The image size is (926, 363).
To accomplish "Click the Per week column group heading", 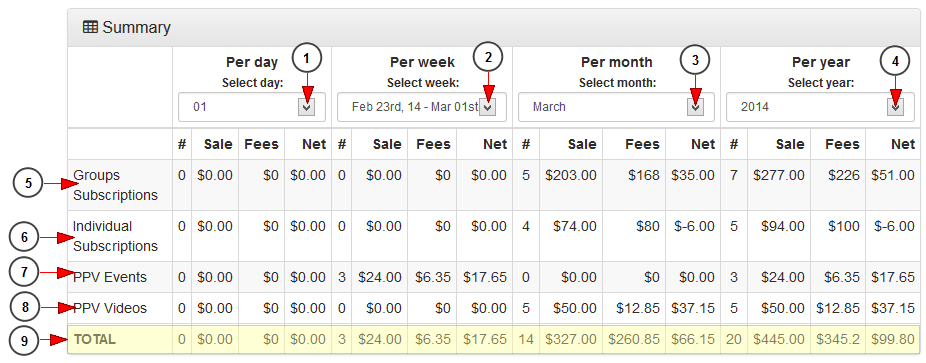I will tap(422, 62).
